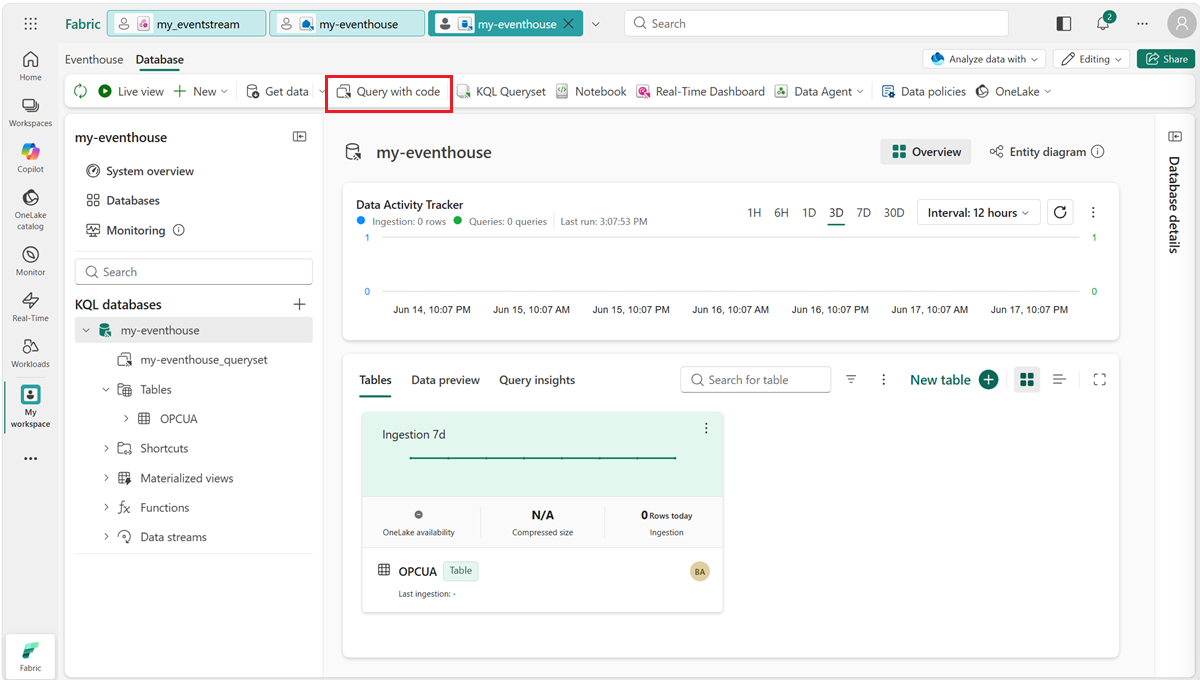Switch to the Eventhouse tab

click(x=94, y=60)
